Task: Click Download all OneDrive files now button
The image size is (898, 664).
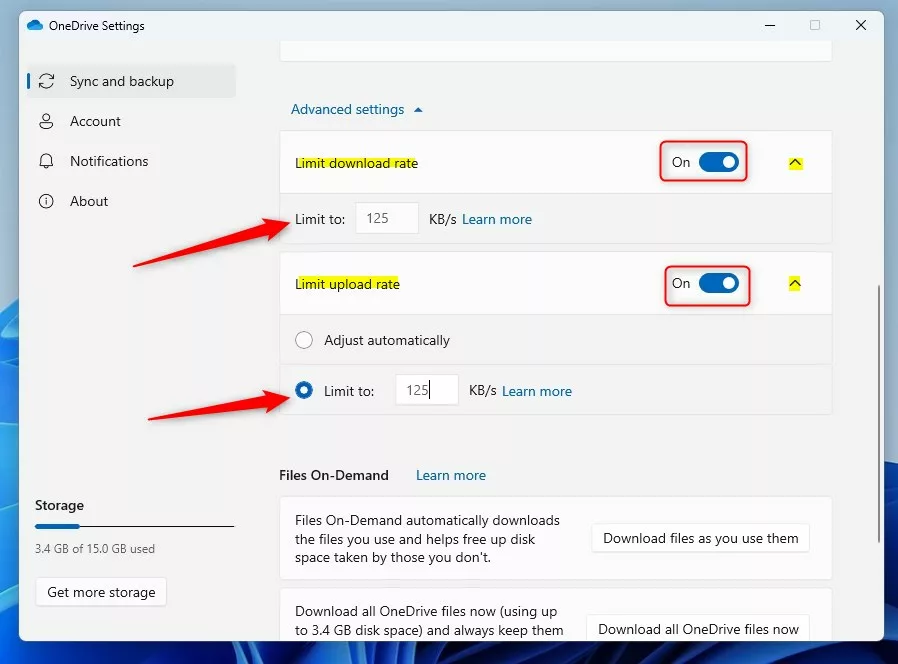Action: click(698, 628)
